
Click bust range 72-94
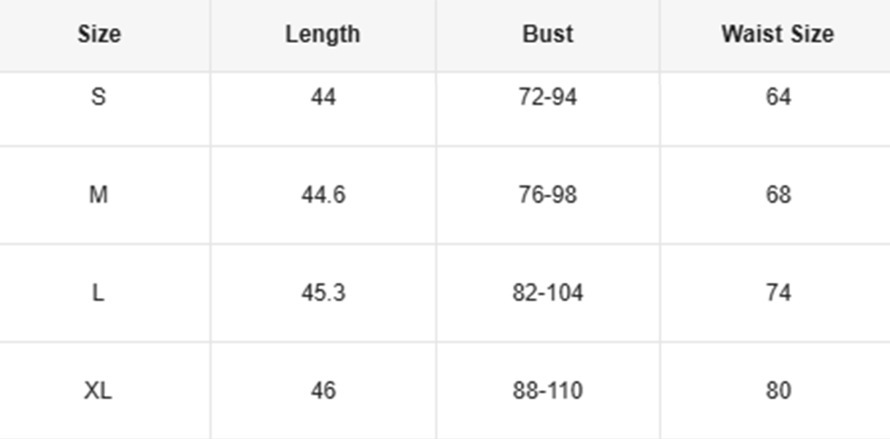click(x=548, y=97)
